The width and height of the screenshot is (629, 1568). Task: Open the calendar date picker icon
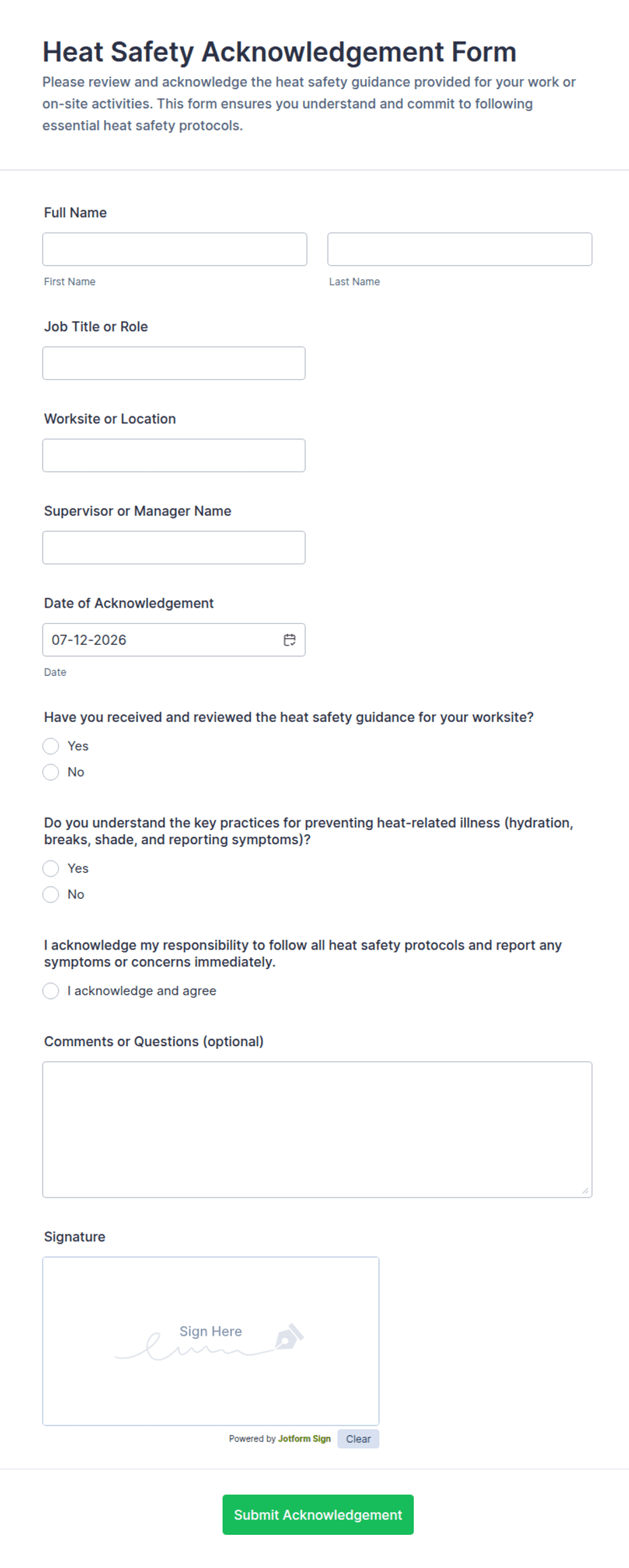coord(289,639)
